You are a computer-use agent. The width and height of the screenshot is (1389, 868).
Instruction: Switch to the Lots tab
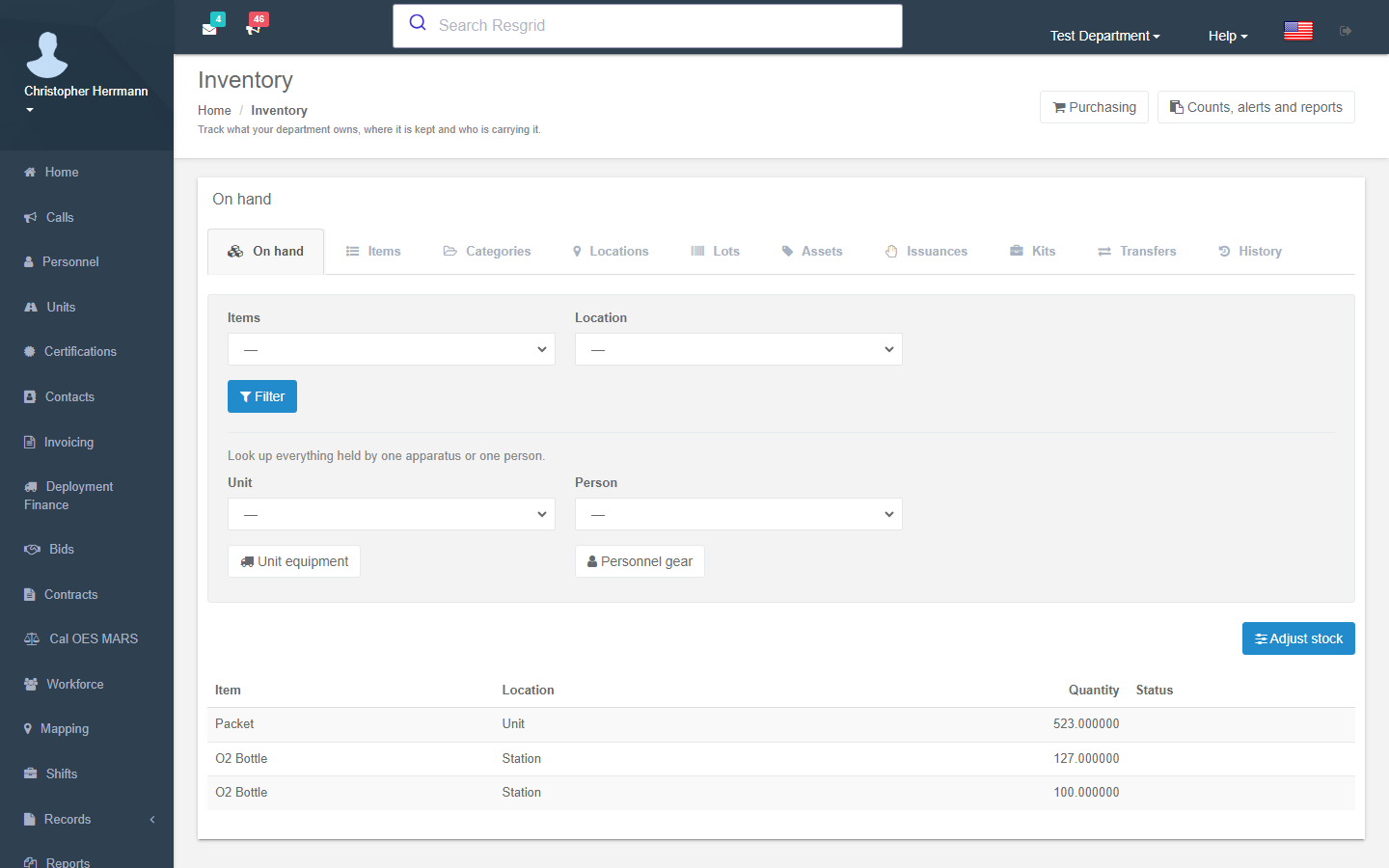click(716, 251)
